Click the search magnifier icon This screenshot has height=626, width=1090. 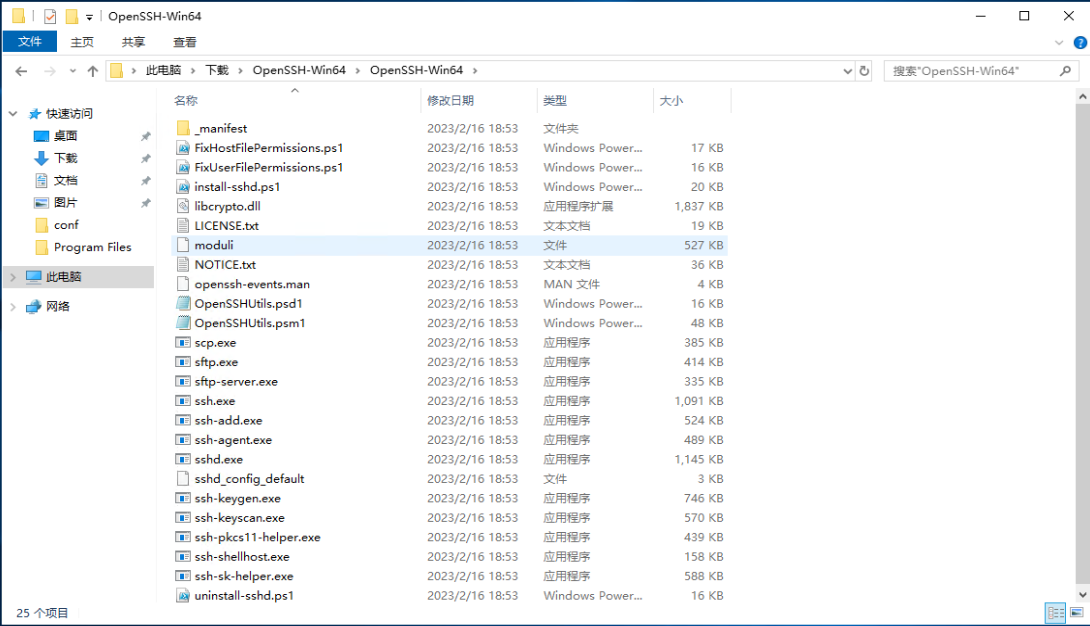(1065, 71)
